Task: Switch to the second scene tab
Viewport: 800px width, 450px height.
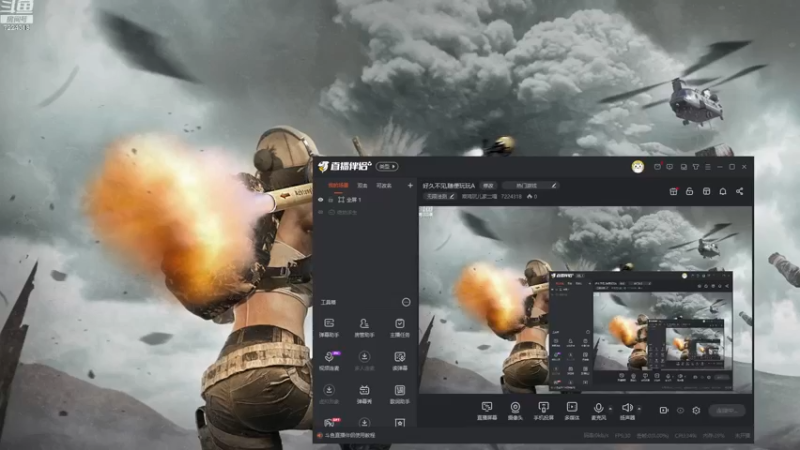Action: (x=362, y=186)
